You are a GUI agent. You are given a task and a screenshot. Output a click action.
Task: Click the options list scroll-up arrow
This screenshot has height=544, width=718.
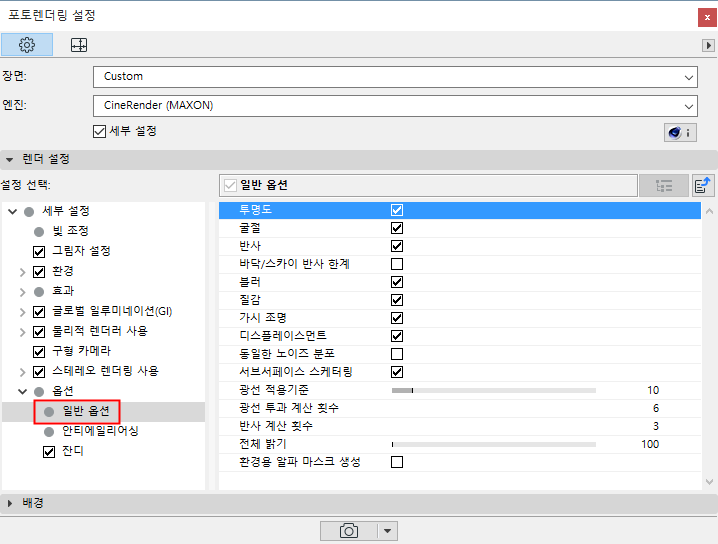[709, 212]
